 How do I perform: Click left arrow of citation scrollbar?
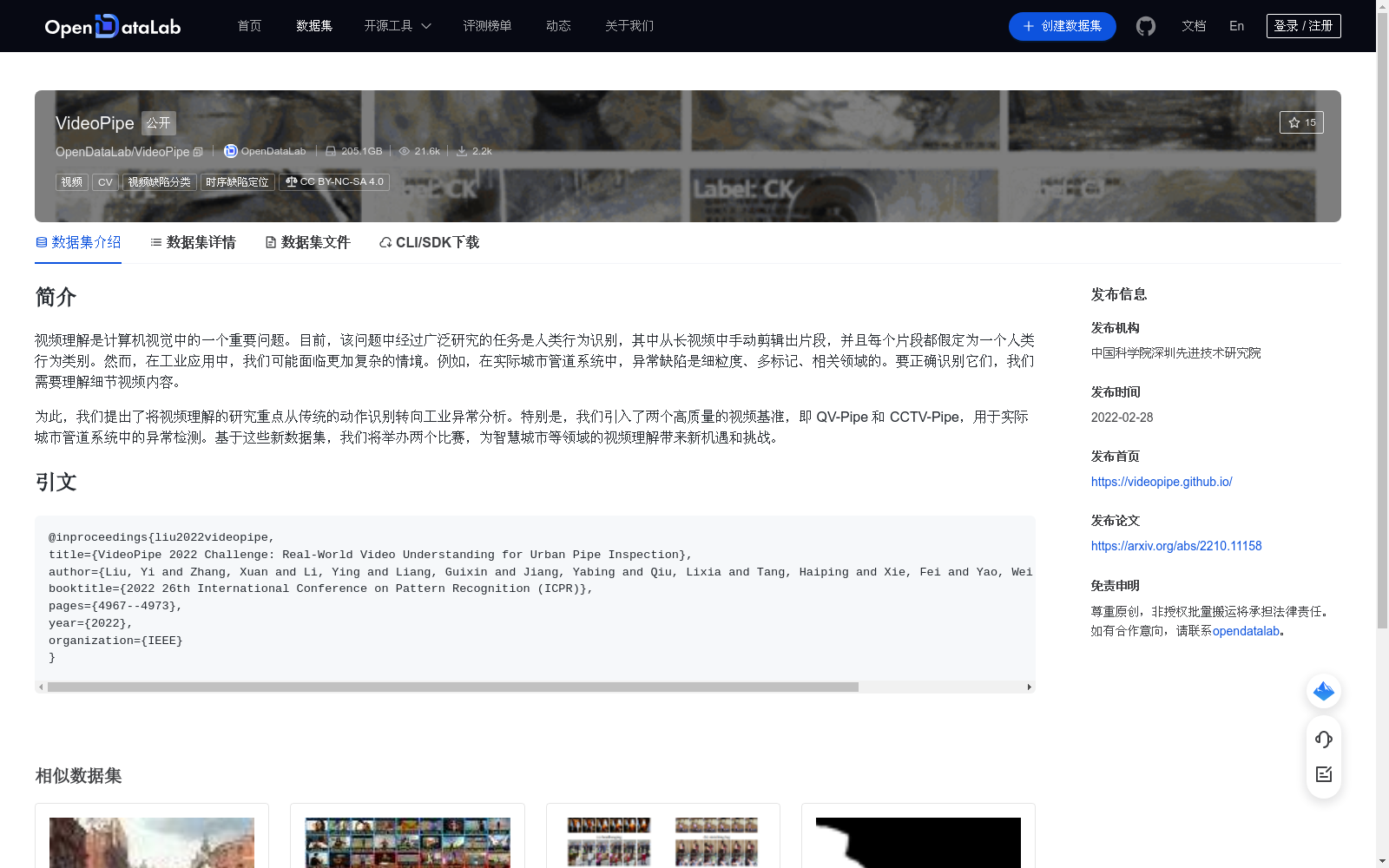(x=41, y=687)
